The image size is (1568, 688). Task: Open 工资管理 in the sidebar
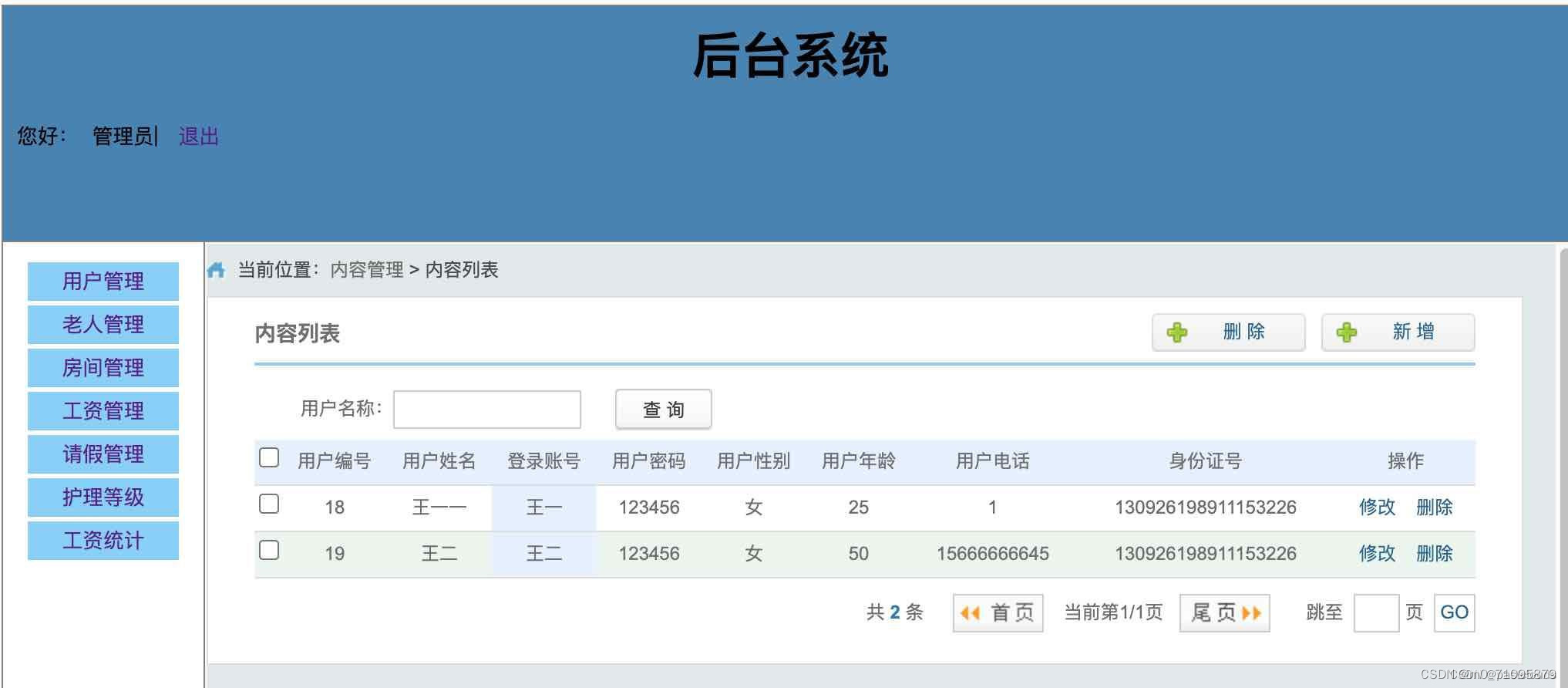click(103, 411)
